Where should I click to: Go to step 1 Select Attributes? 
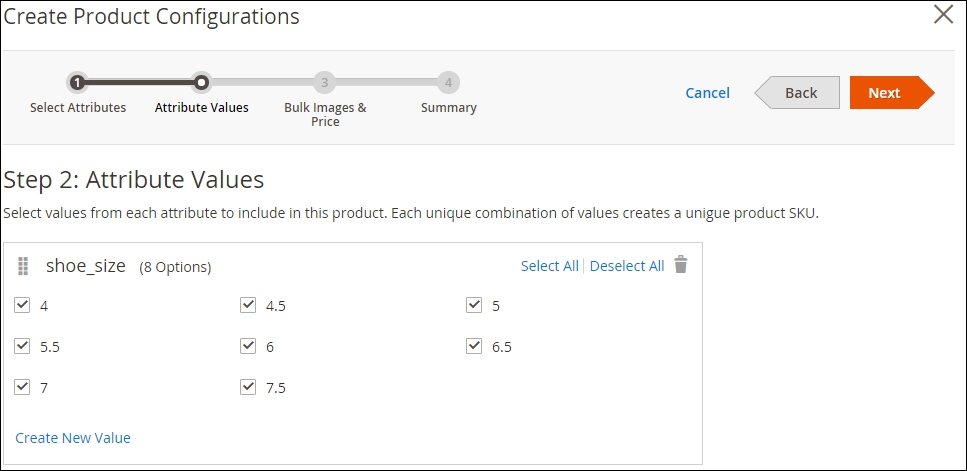(77, 83)
